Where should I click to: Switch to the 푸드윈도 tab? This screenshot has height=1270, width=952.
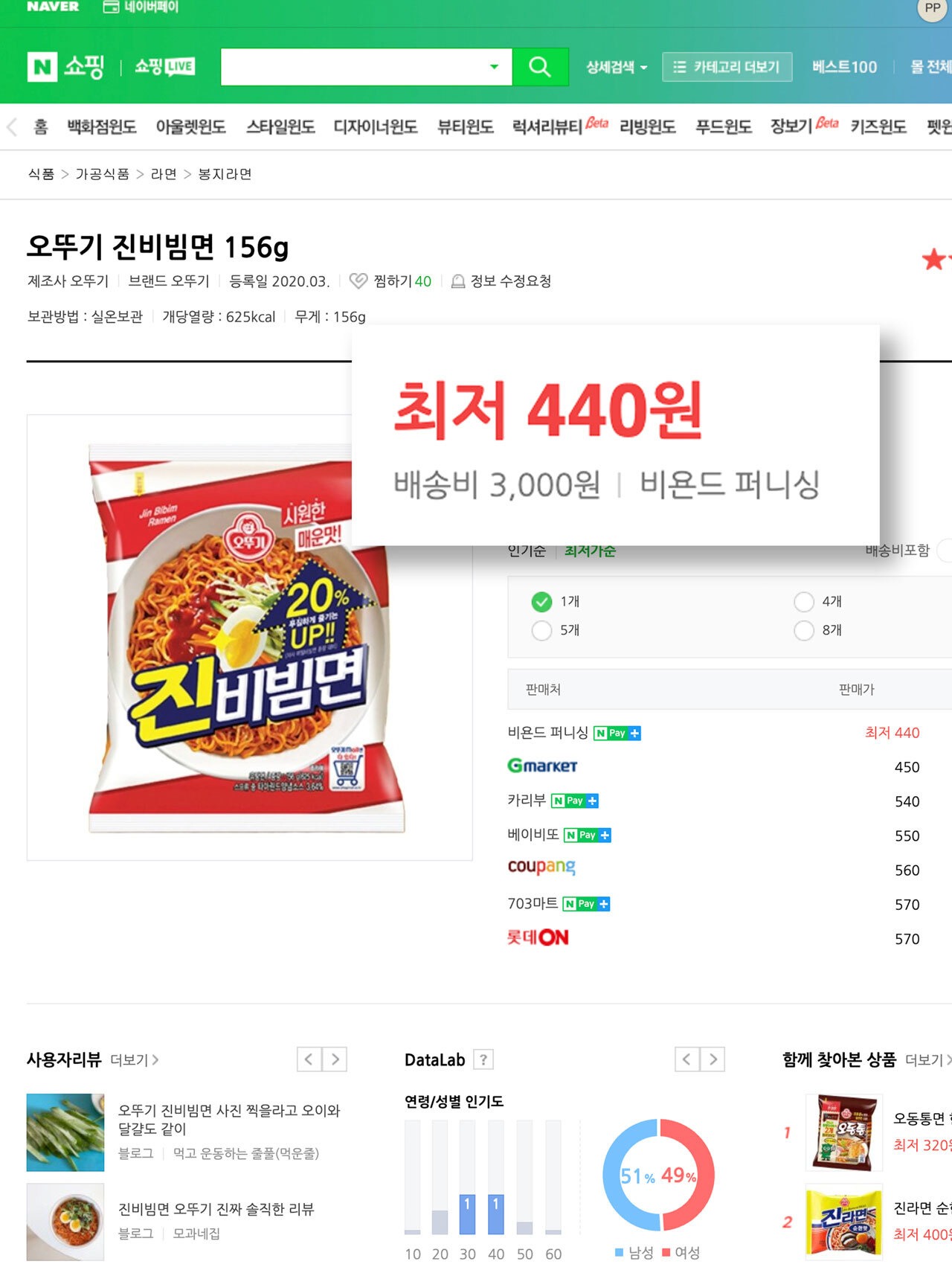723,127
